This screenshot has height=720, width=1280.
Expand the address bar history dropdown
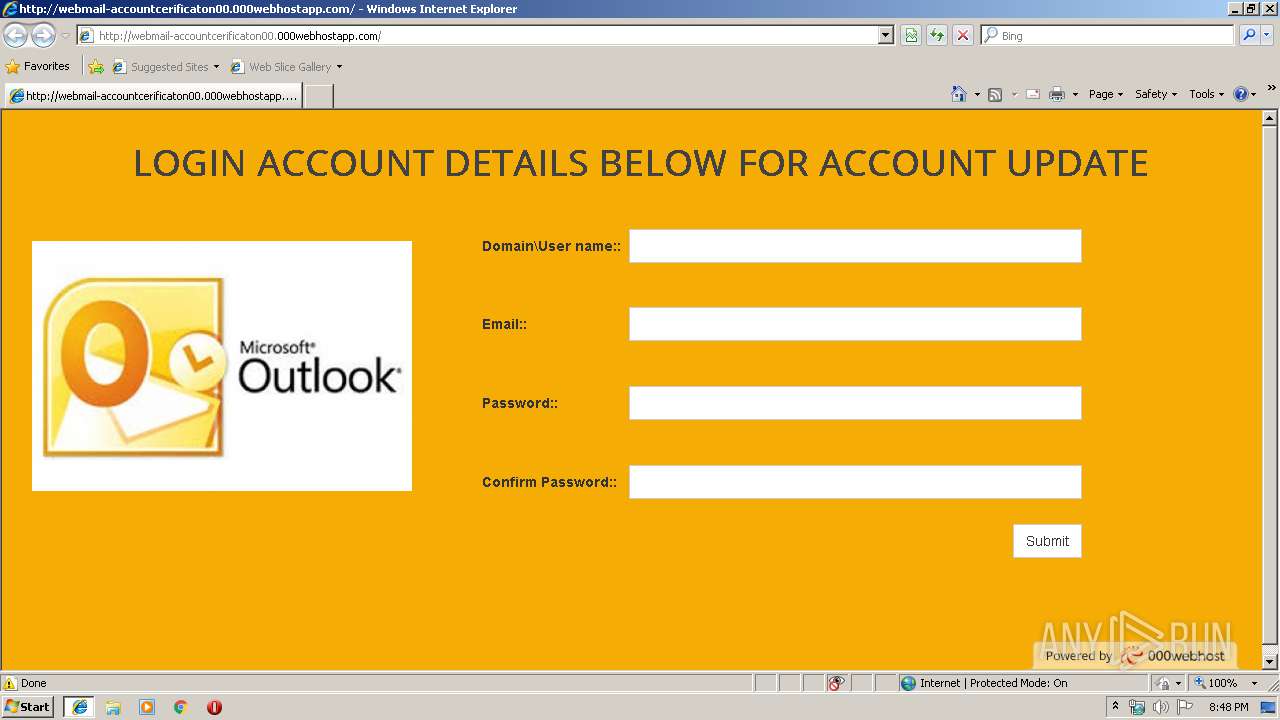coord(886,36)
